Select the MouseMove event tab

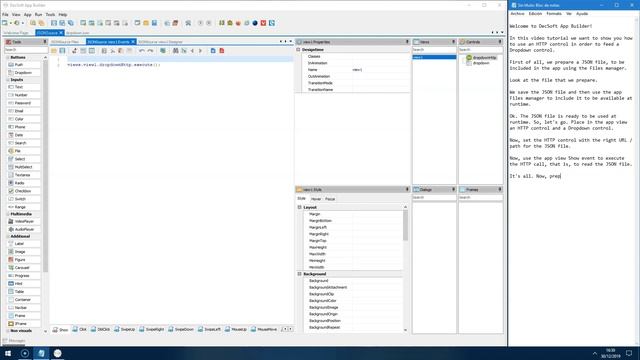(x=264, y=329)
